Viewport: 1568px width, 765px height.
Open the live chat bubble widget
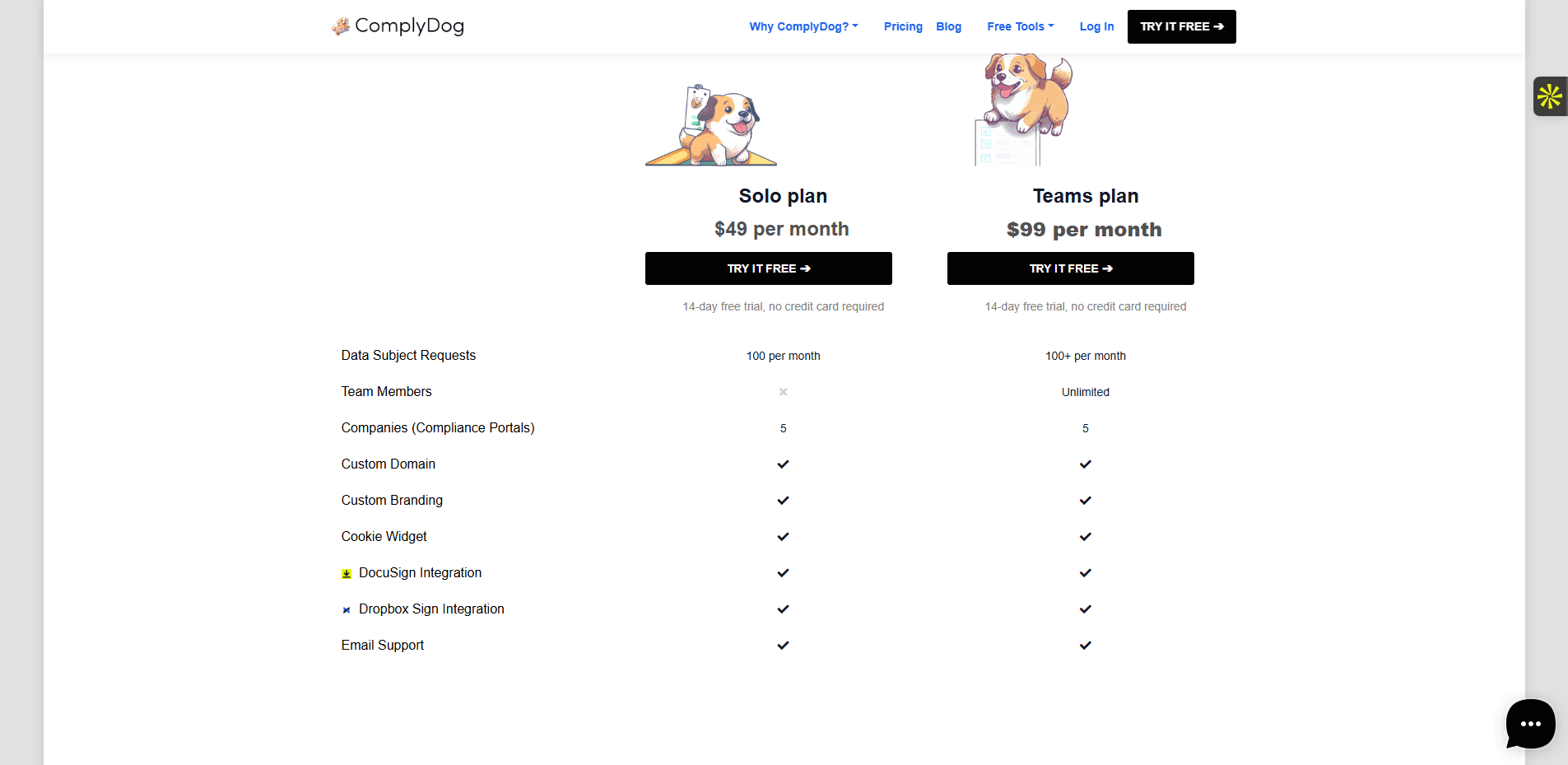(x=1530, y=724)
